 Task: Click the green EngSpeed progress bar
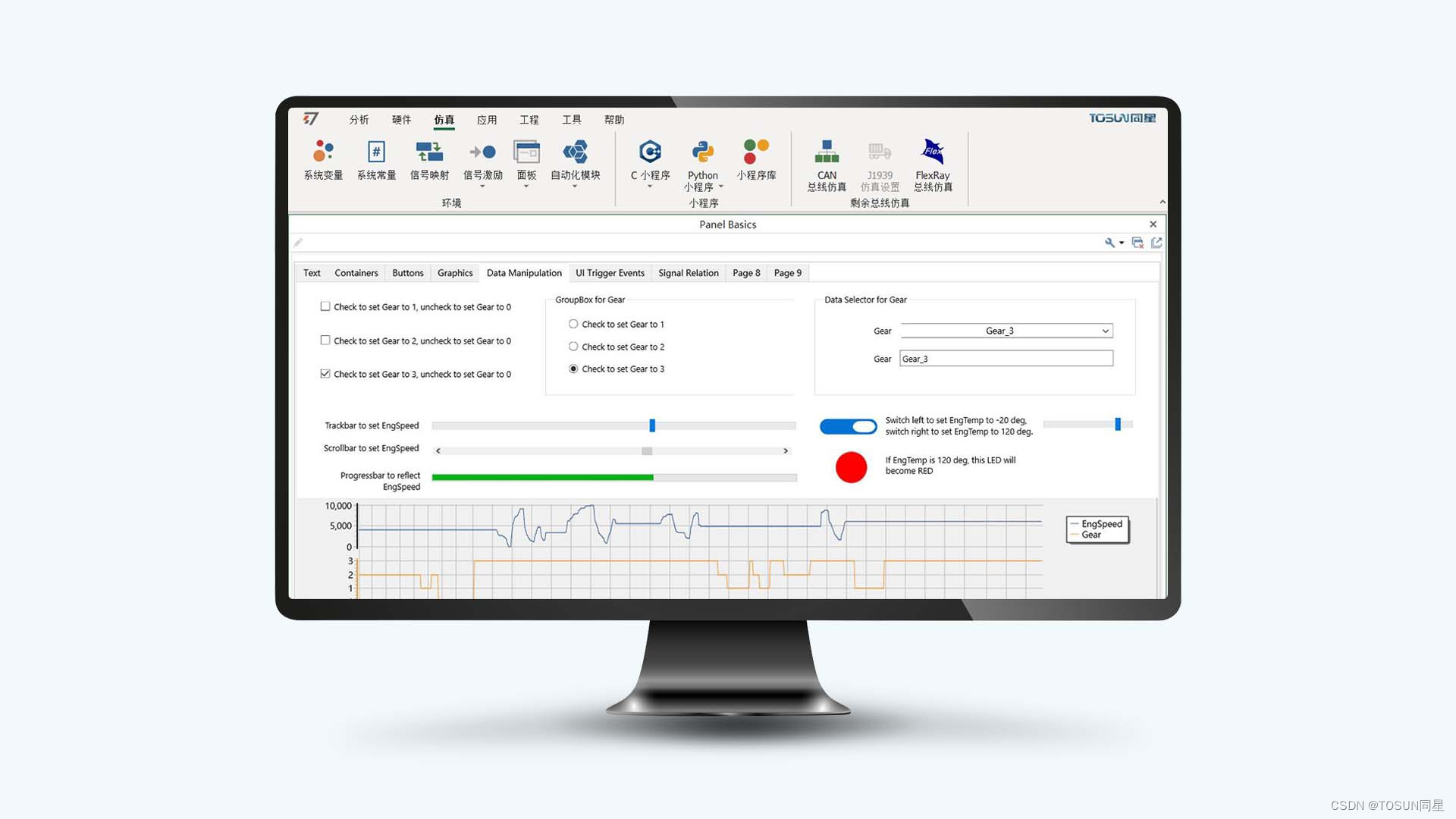(542, 477)
